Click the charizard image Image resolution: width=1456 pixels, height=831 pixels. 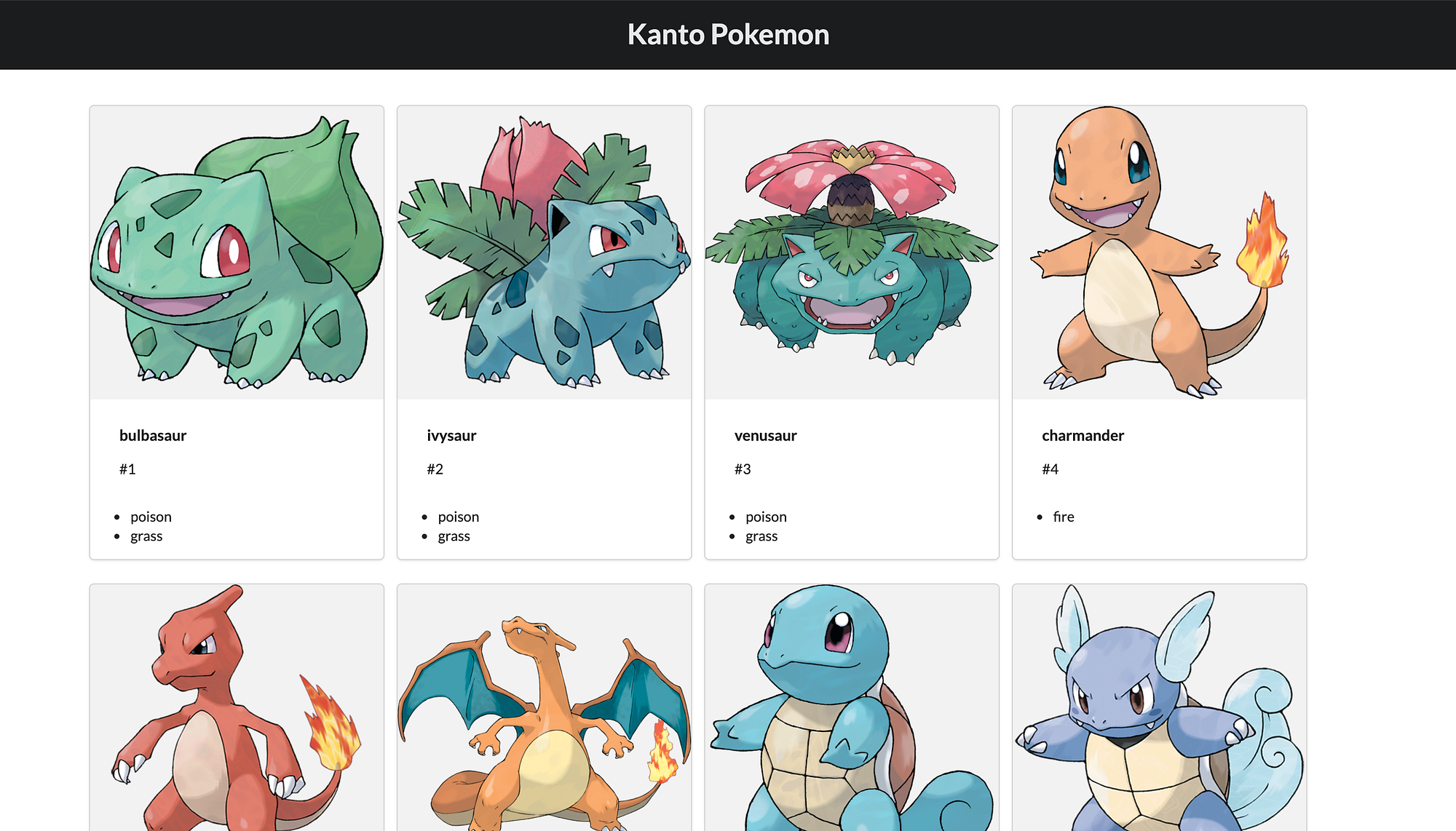(x=545, y=720)
